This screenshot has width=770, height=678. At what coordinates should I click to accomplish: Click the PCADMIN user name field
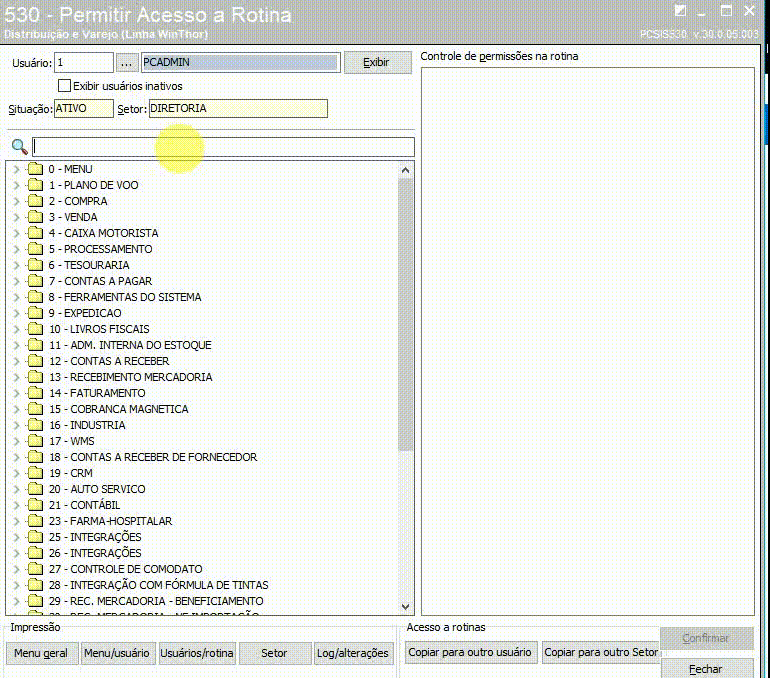[x=241, y=63]
